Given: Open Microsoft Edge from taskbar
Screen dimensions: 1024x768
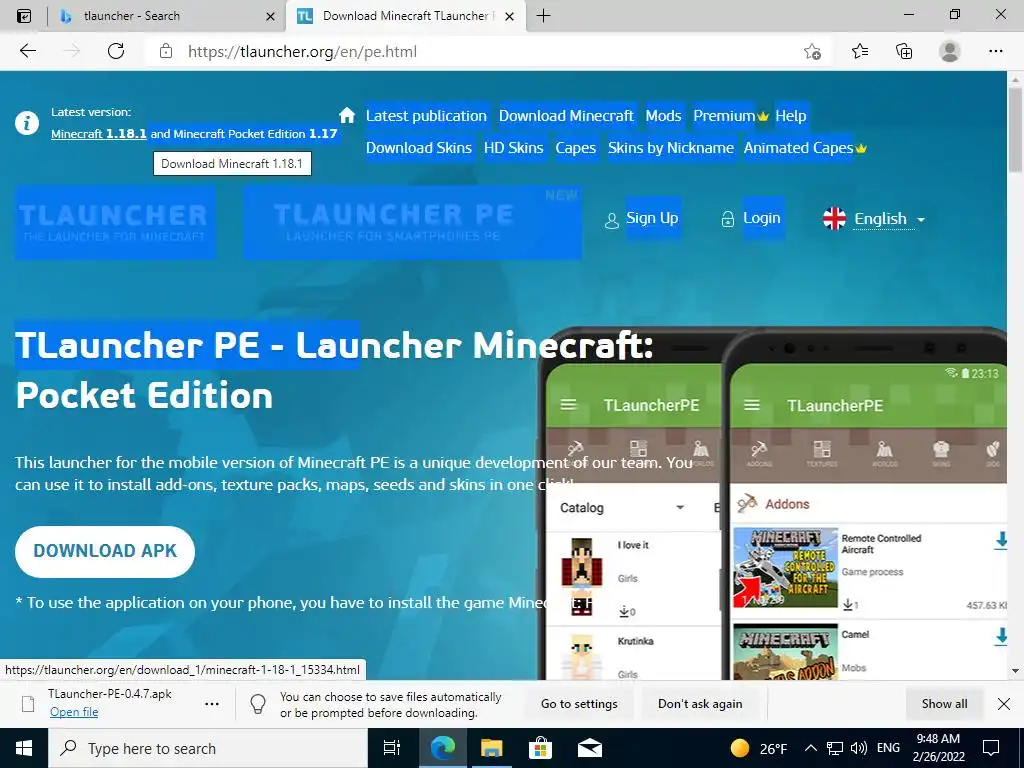Looking at the screenshot, I should (442, 748).
